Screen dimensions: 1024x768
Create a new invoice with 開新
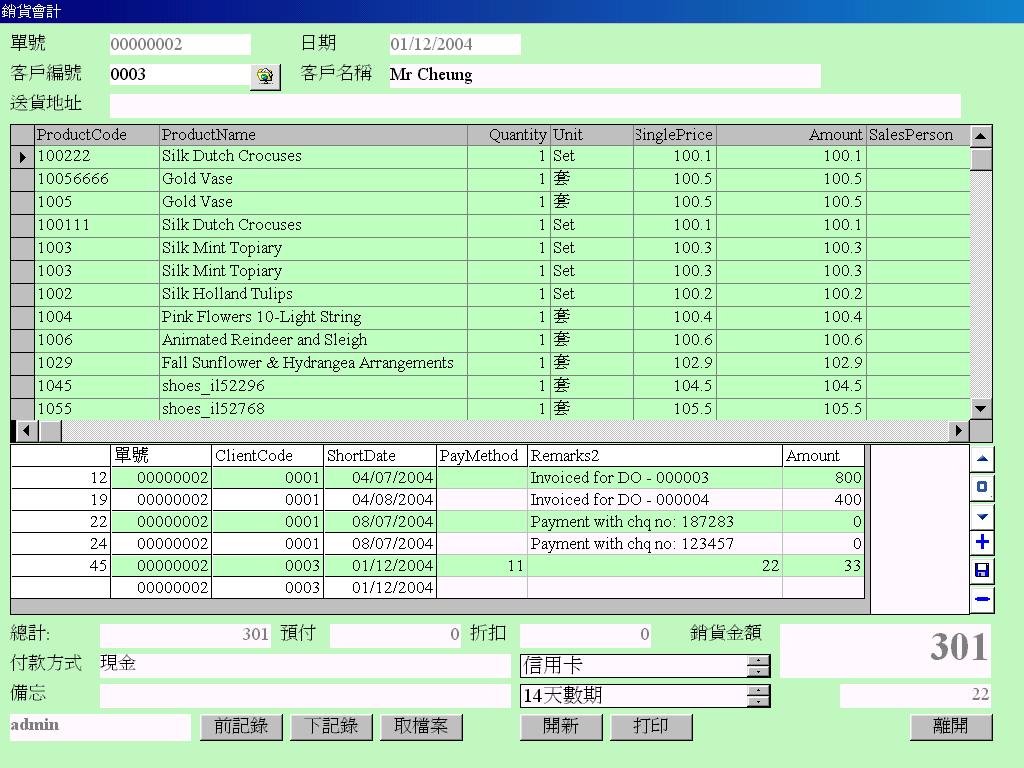[561, 727]
